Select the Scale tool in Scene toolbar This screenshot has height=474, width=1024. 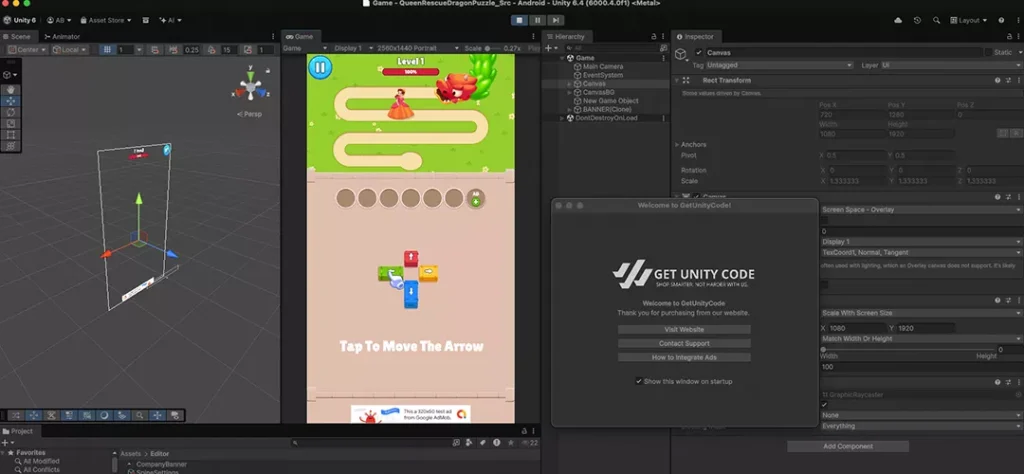10,123
